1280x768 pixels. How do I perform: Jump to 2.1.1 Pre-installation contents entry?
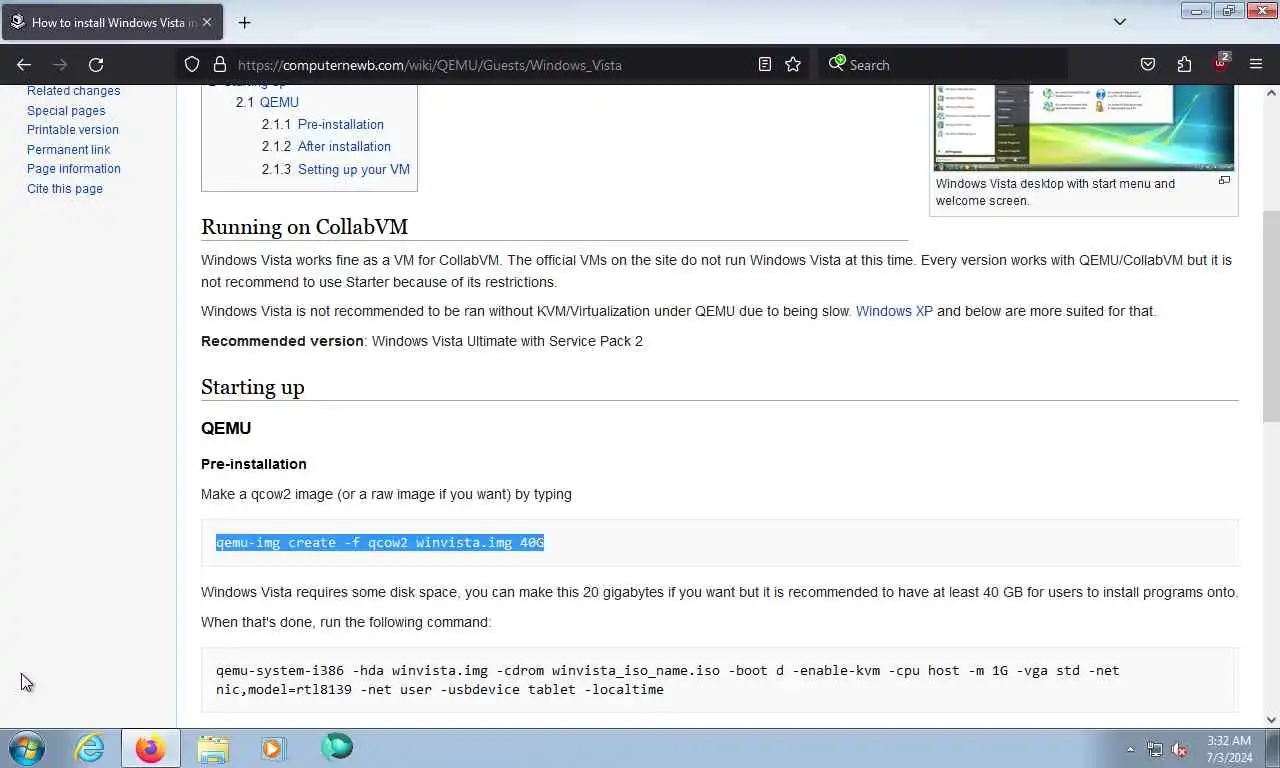(x=323, y=124)
